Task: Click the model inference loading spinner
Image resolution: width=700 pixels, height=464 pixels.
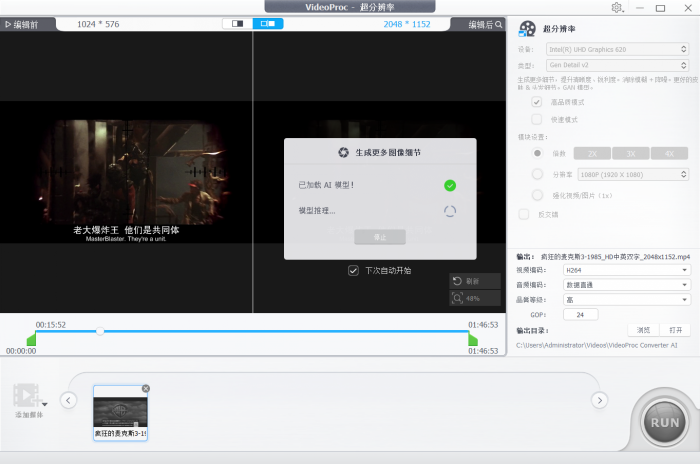Action: 450,211
